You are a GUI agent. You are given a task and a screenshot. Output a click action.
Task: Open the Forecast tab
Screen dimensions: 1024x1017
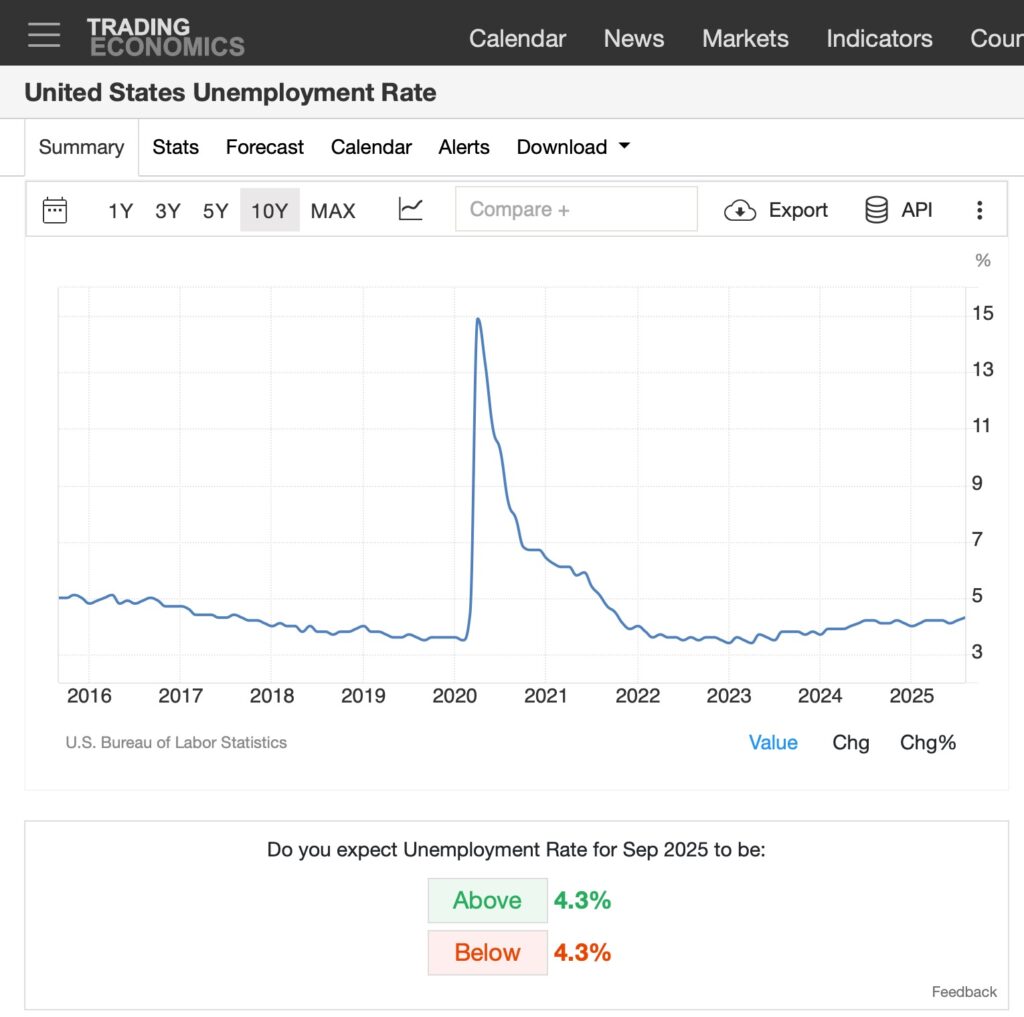click(x=264, y=147)
